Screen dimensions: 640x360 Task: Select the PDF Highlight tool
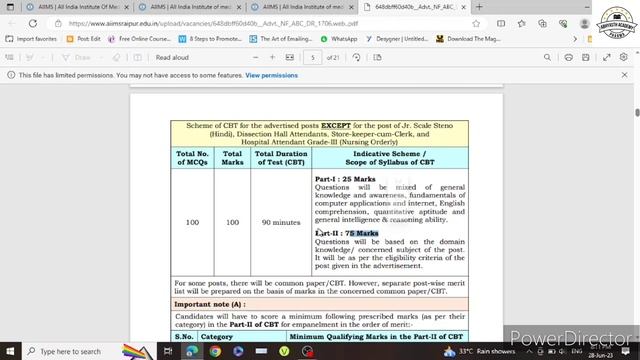coord(30,58)
